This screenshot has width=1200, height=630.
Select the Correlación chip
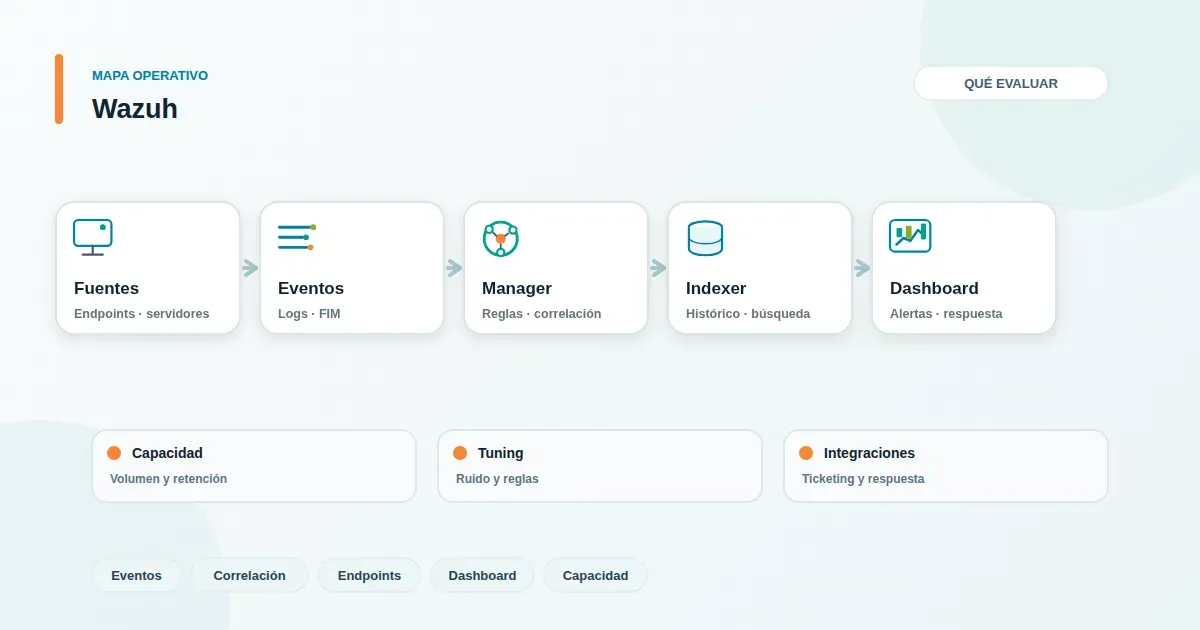250,575
